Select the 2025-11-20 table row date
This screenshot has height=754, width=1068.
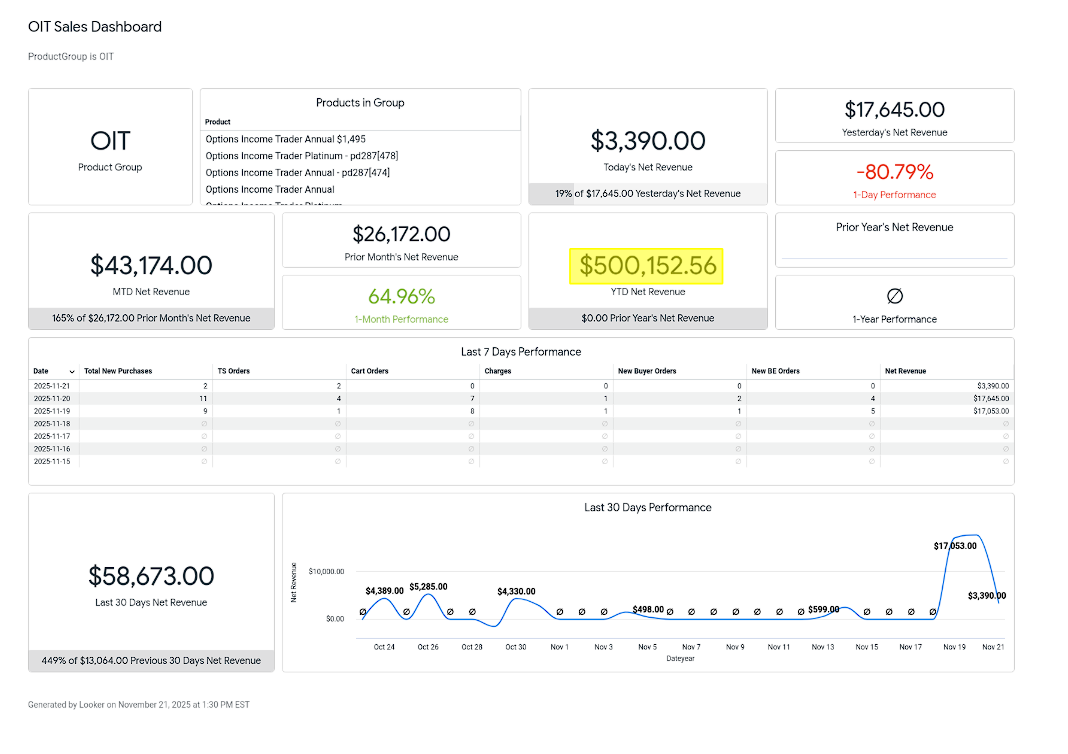50,398
